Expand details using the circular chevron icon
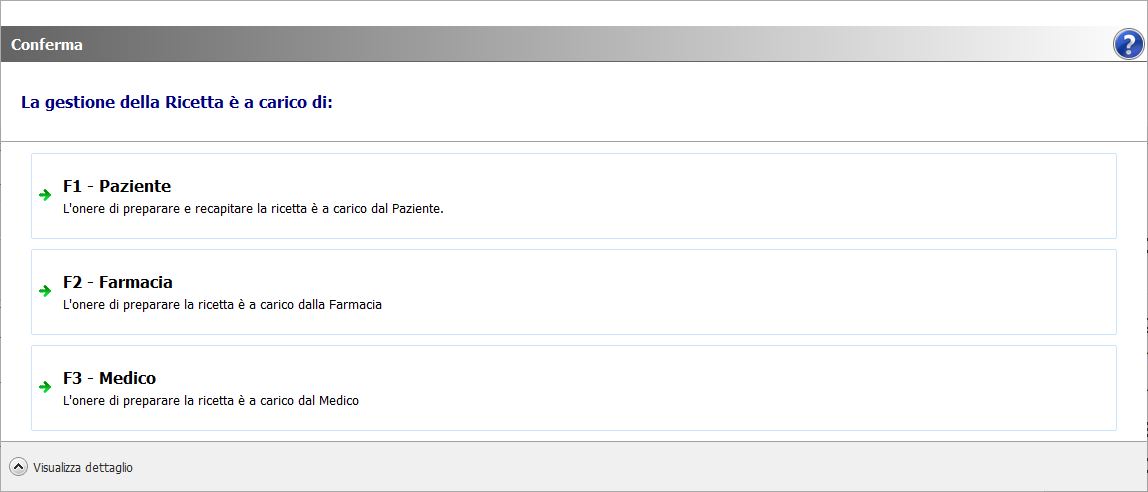The width and height of the screenshot is (1148, 492). [18, 467]
